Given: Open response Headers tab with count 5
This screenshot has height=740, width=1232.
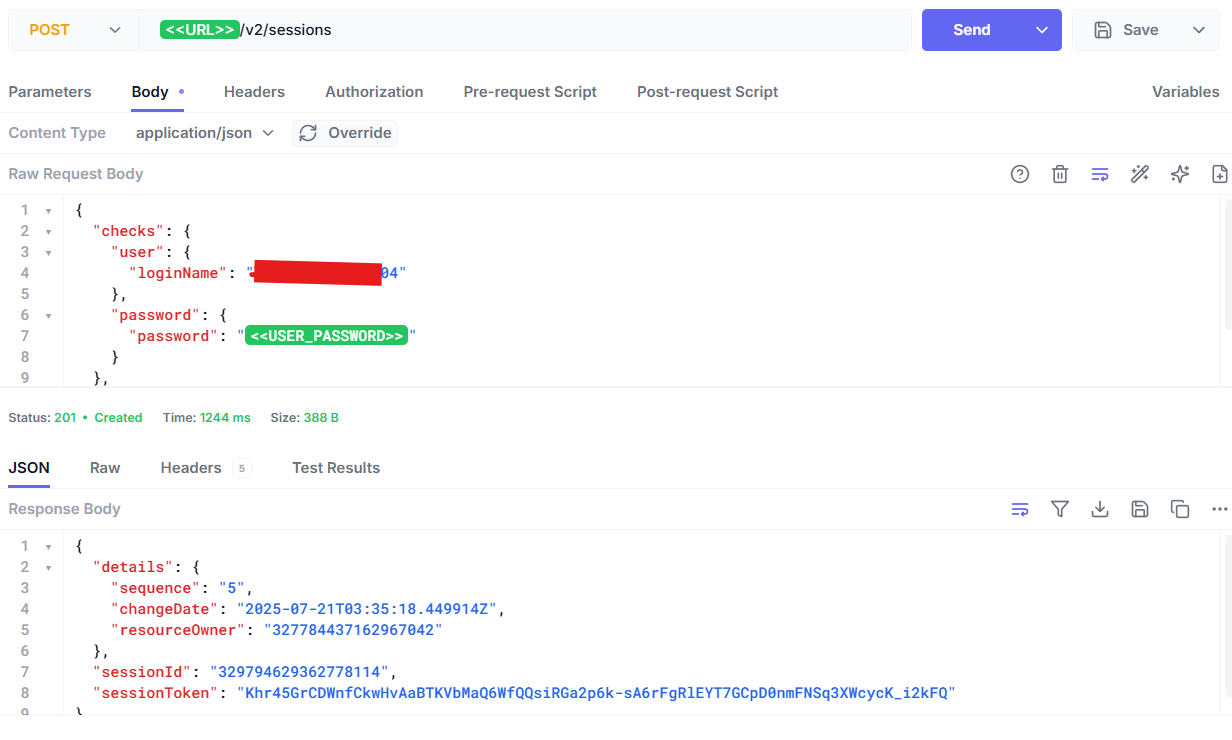Looking at the screenshot, I should tap(205, 468).
